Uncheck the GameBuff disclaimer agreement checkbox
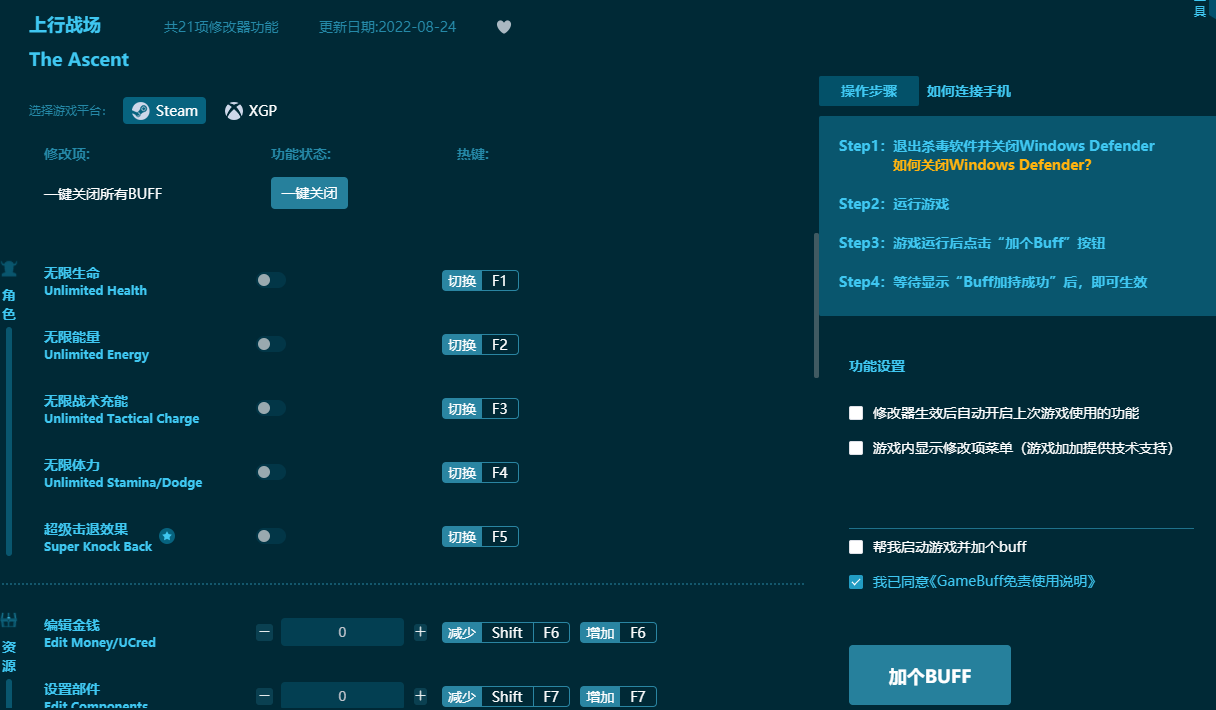 coord(856,581)
